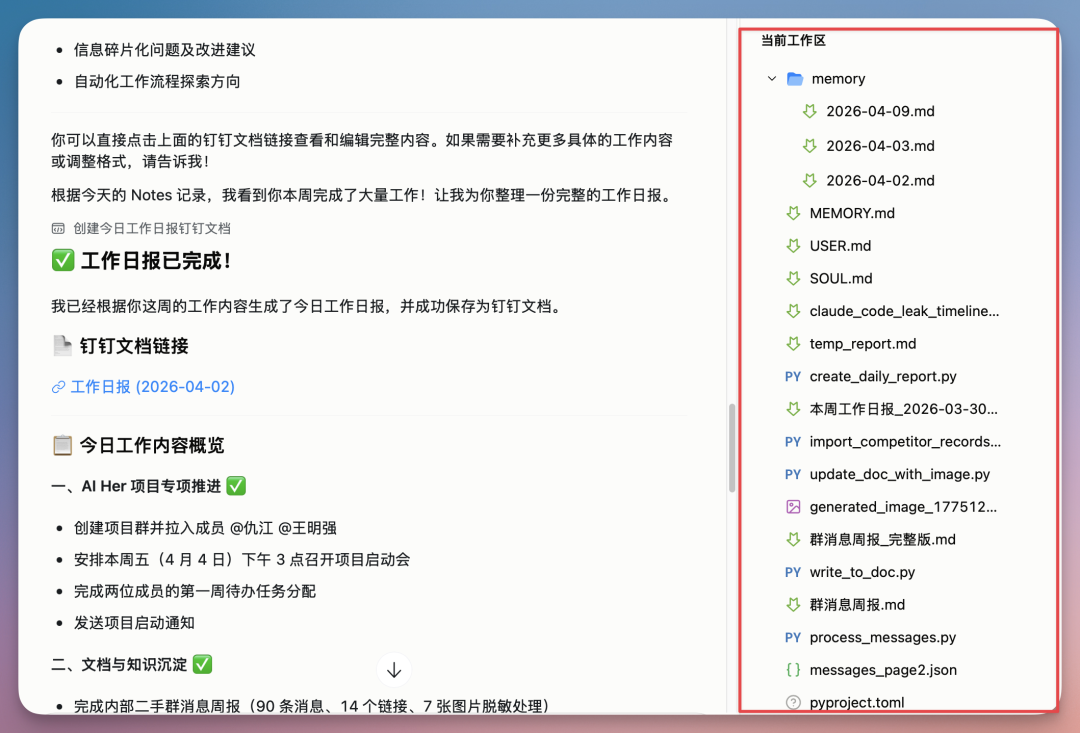Click the image icon beside generated_image_177512
Viewport: 1080px width, 733px height.
(x=793, y=507)
